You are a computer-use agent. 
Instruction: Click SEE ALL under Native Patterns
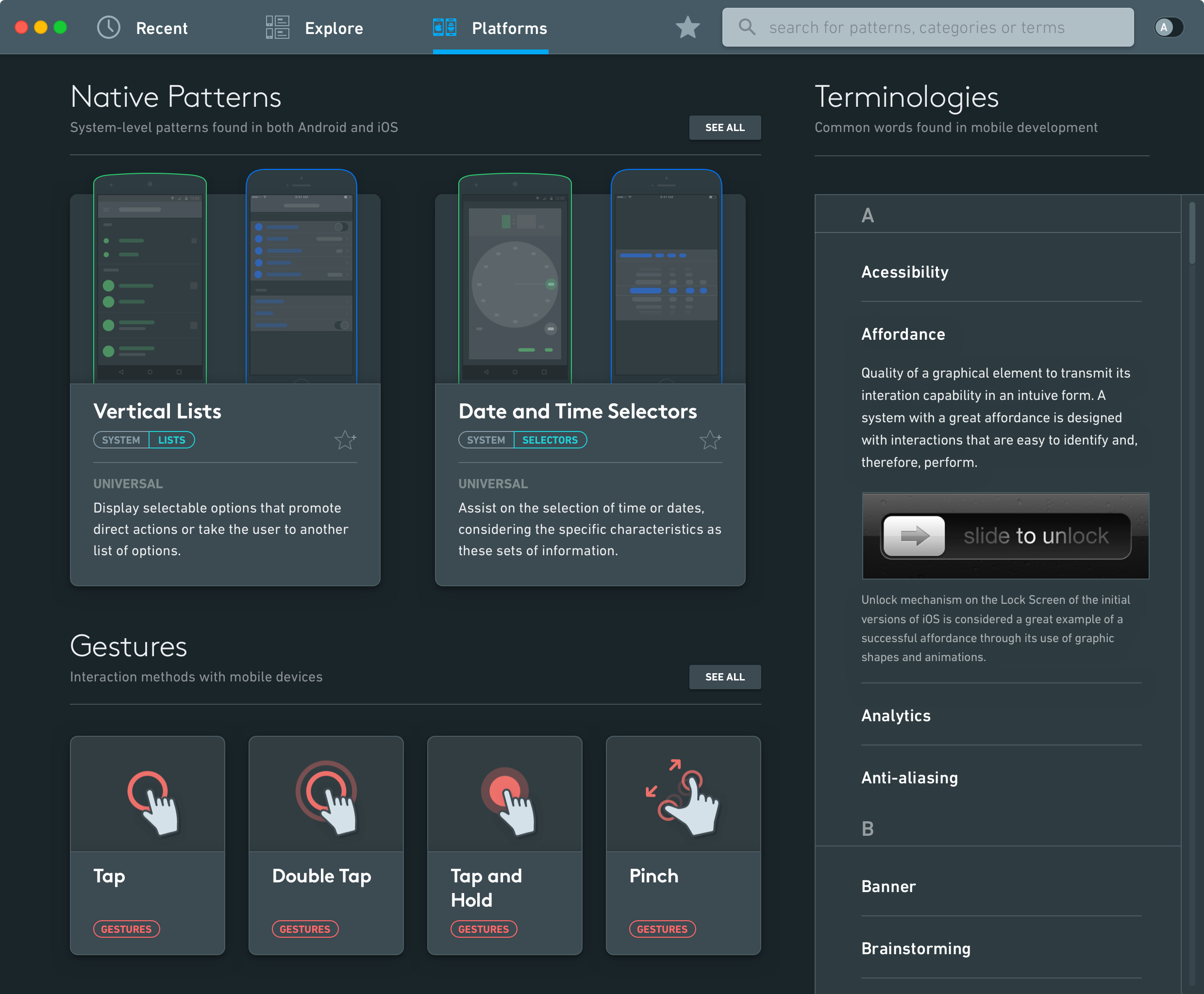725,128
